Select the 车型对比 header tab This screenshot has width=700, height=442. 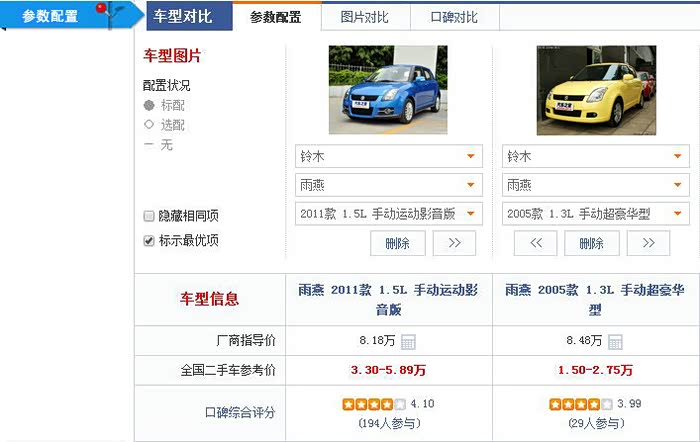[189, 16]
